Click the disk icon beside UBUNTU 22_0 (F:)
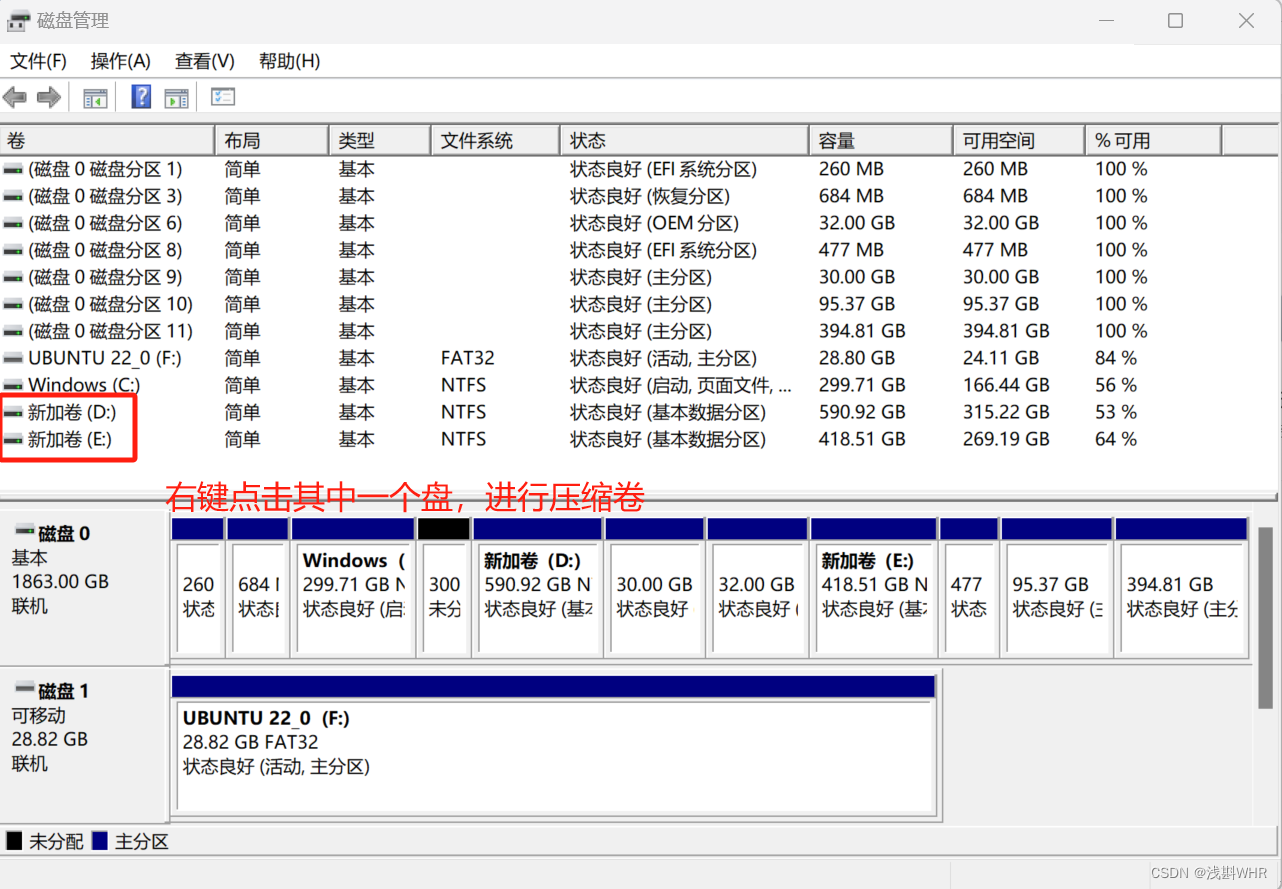 [12, 357]
